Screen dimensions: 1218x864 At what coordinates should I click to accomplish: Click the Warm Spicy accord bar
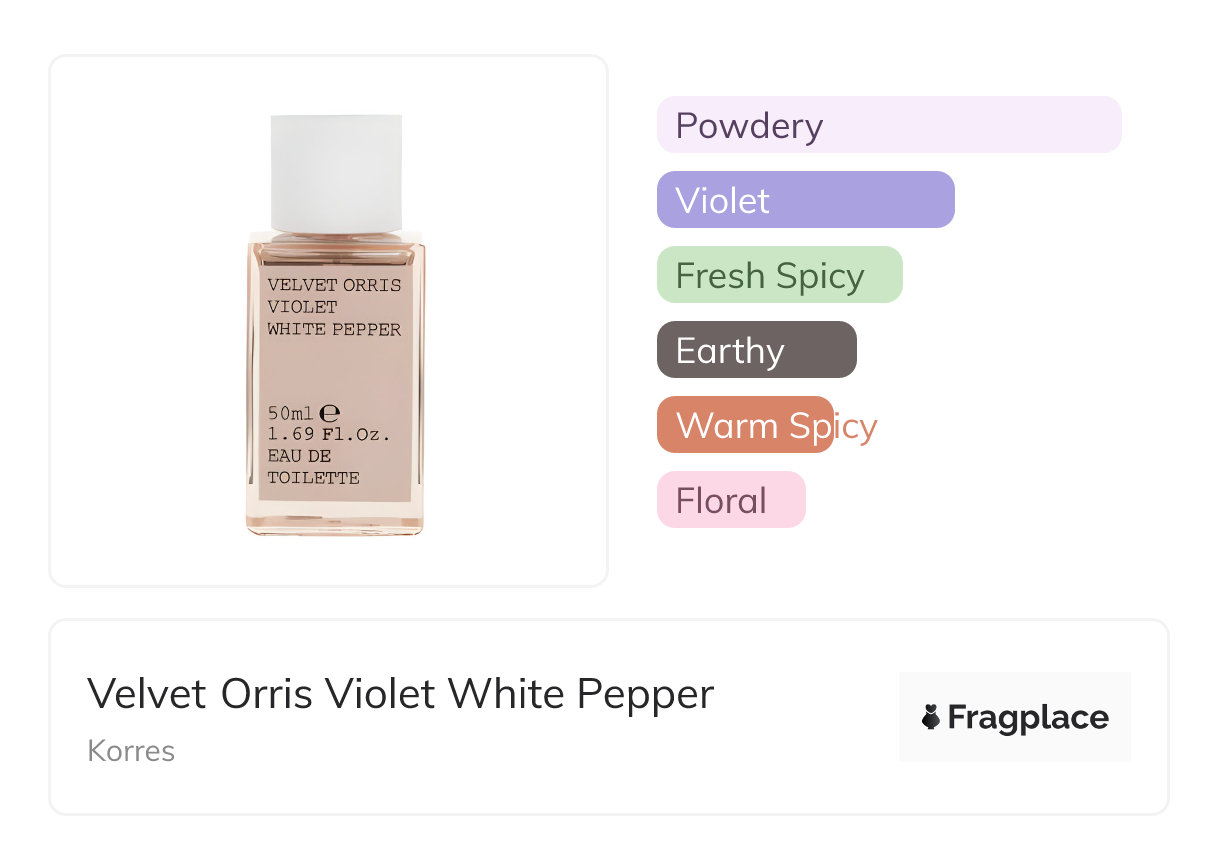coord(745,425)
